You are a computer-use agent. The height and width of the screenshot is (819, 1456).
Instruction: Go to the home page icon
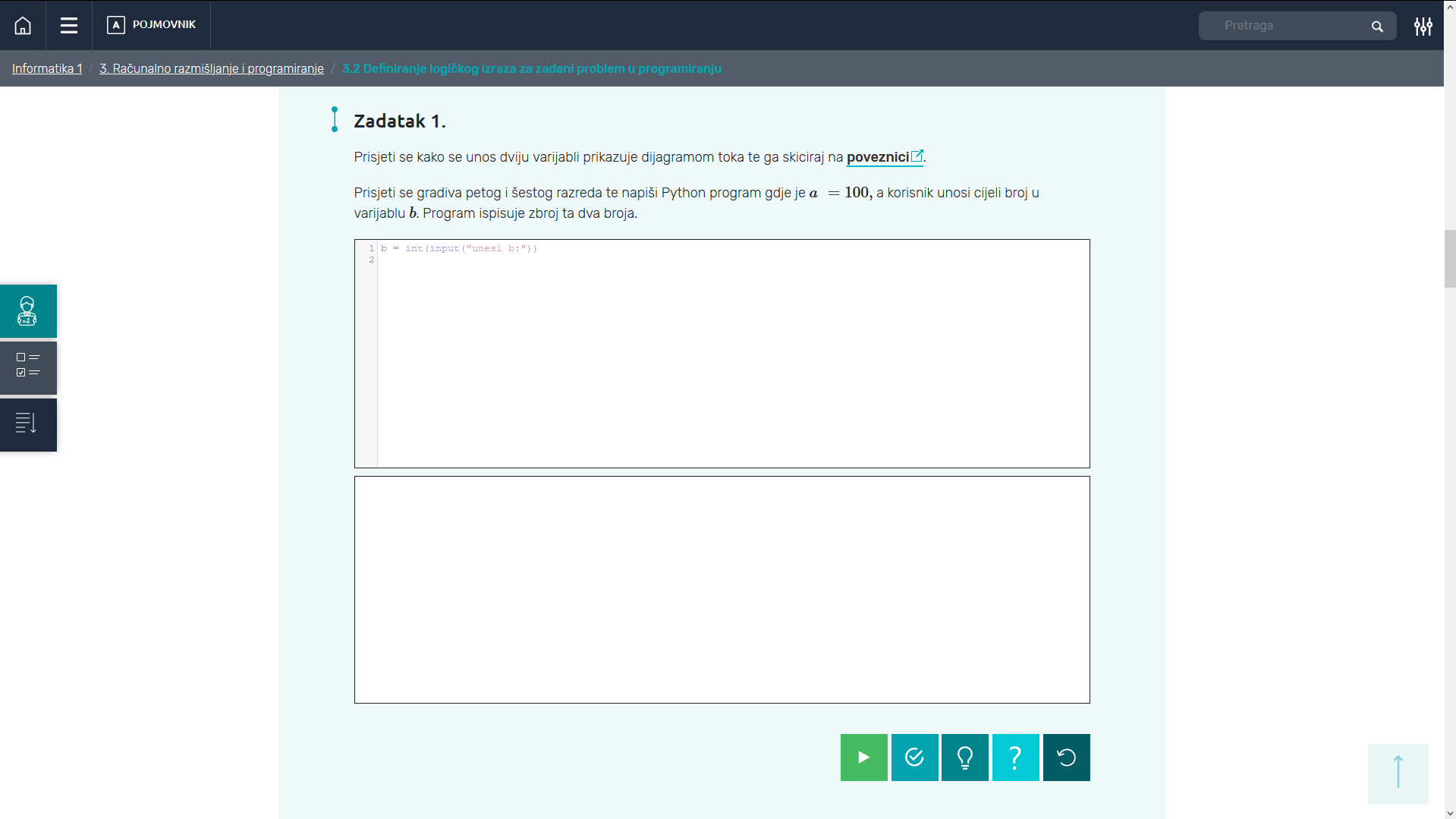(x=23, y=26)
